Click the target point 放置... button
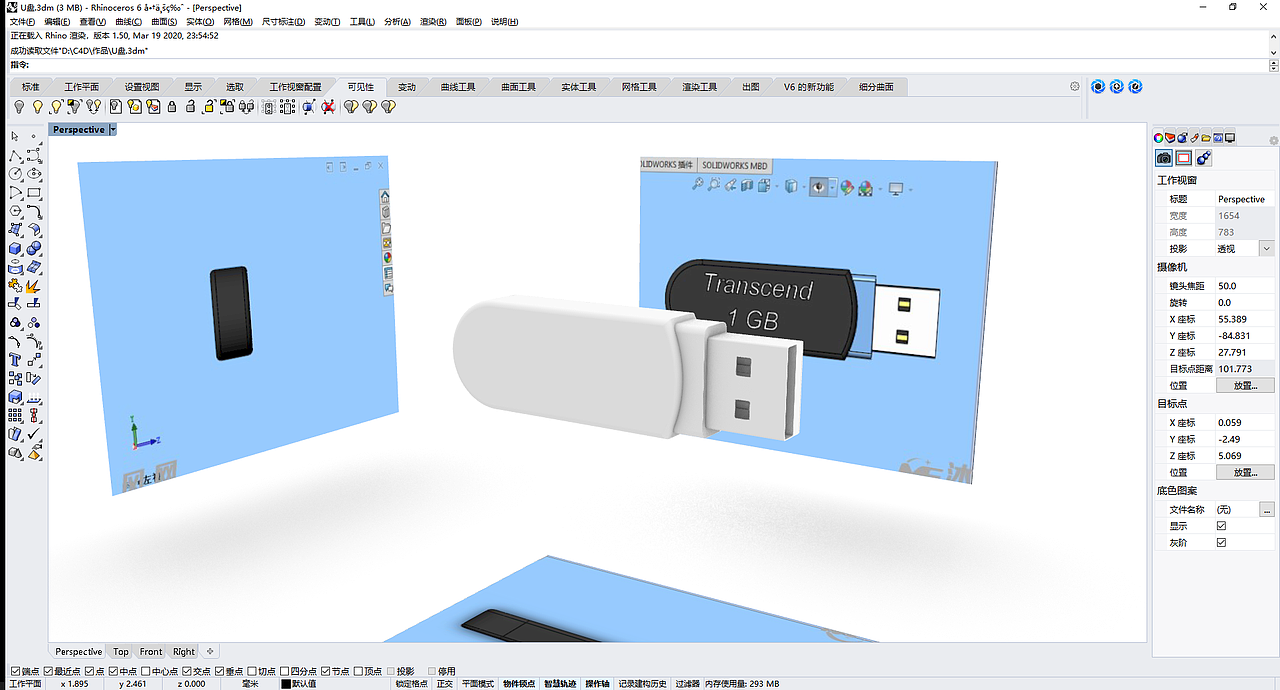Image resolution: width=1280 pixels, height=690 pixels. [x=1245, y=473]
